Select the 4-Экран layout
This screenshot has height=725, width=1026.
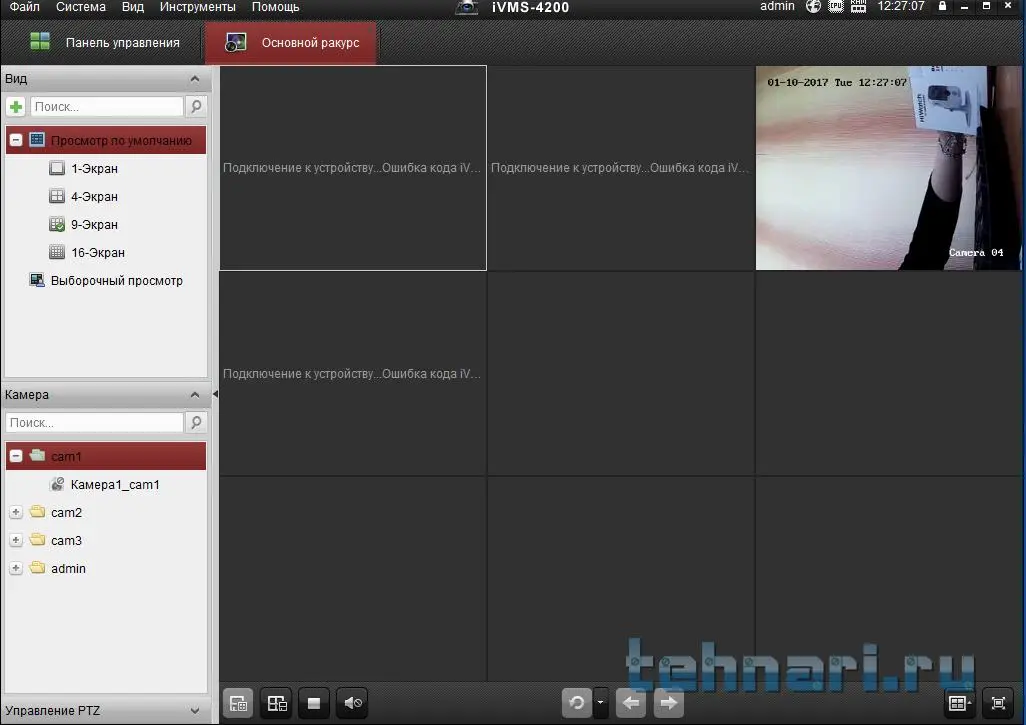coord(94,196)
